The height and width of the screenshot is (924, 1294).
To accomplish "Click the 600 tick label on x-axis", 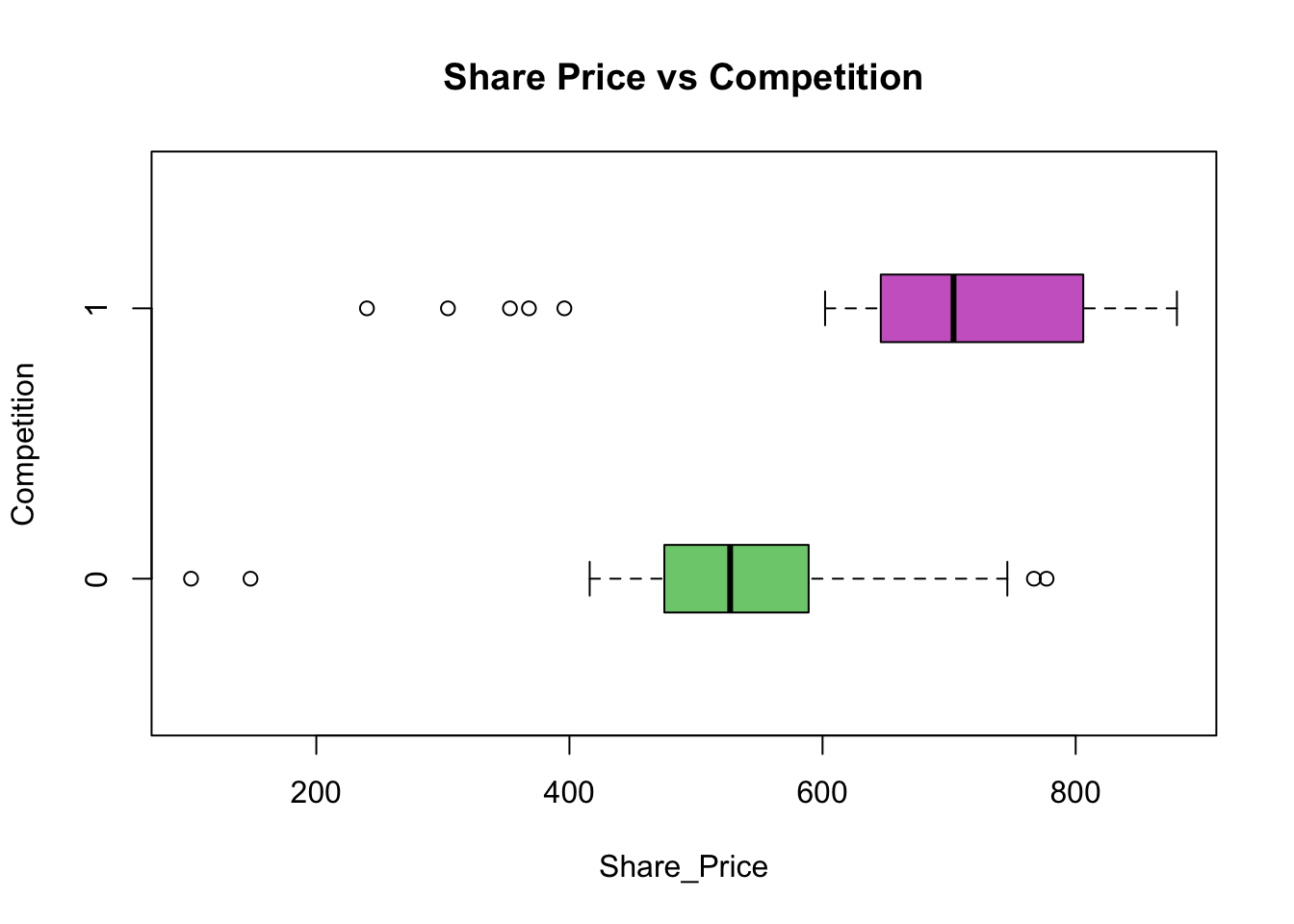I will tap(822, 793).
